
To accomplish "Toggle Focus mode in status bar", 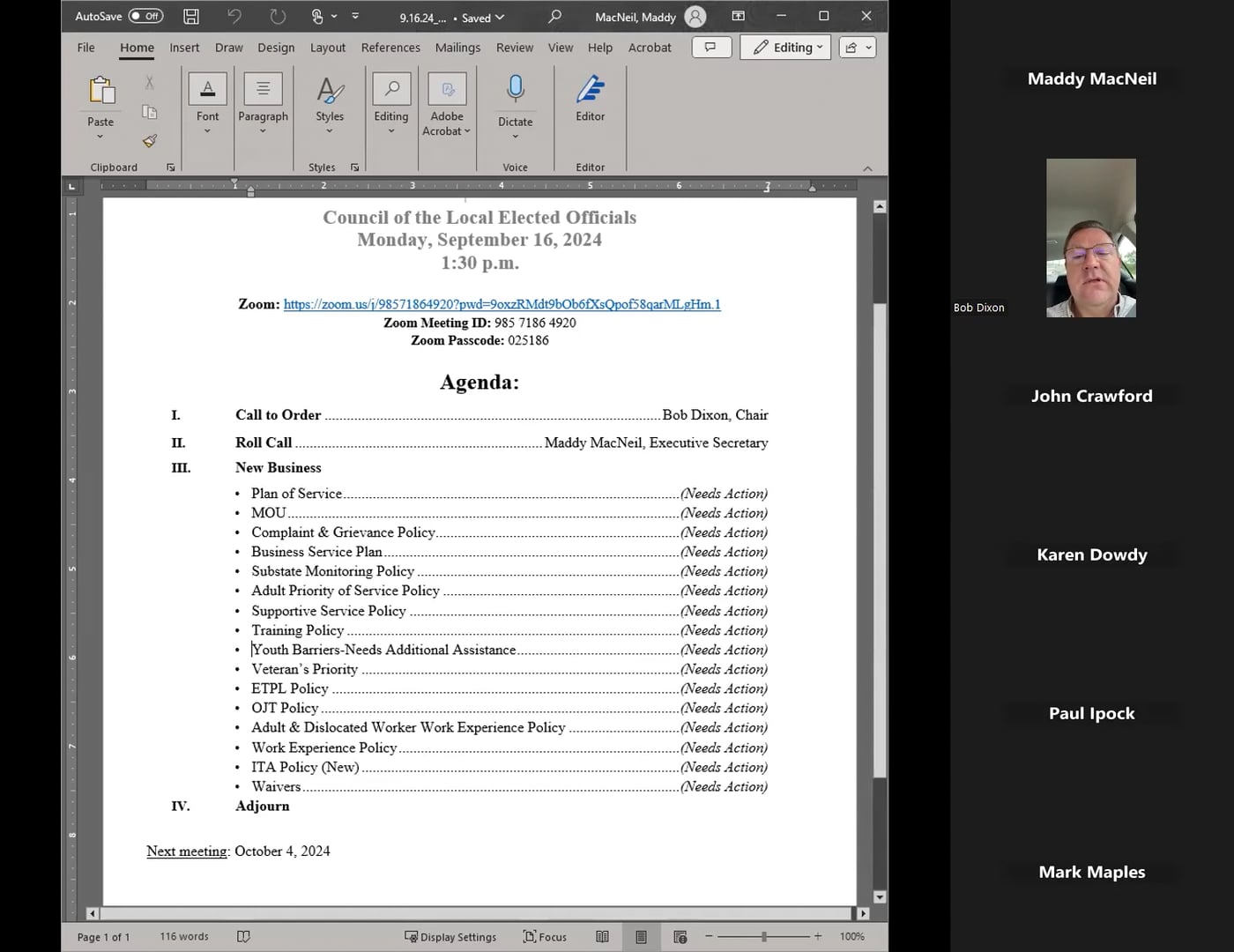I will click(x=545, y=937).
